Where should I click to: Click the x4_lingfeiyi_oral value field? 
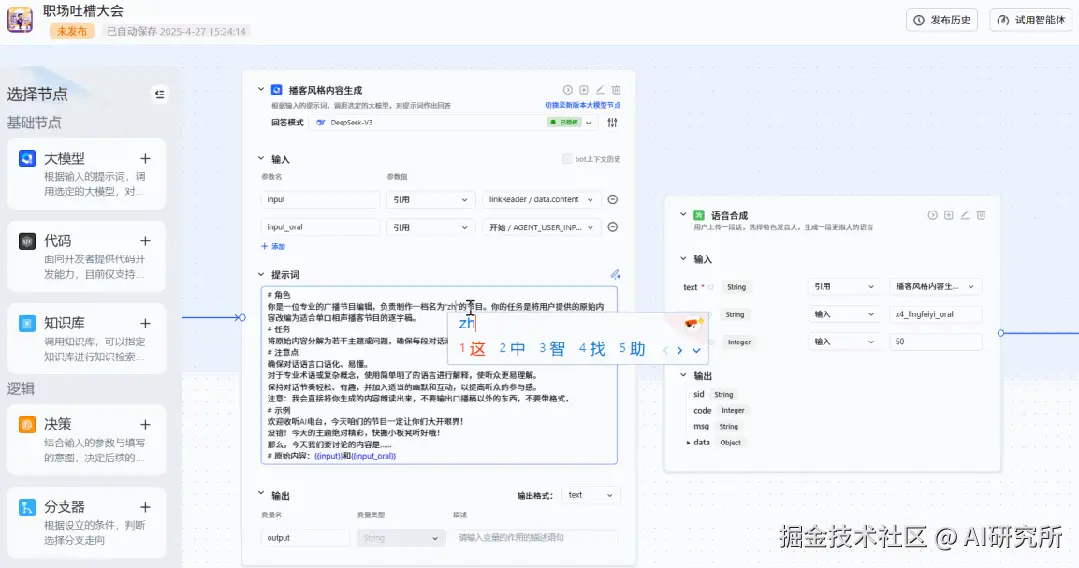(x=935, y=314)
